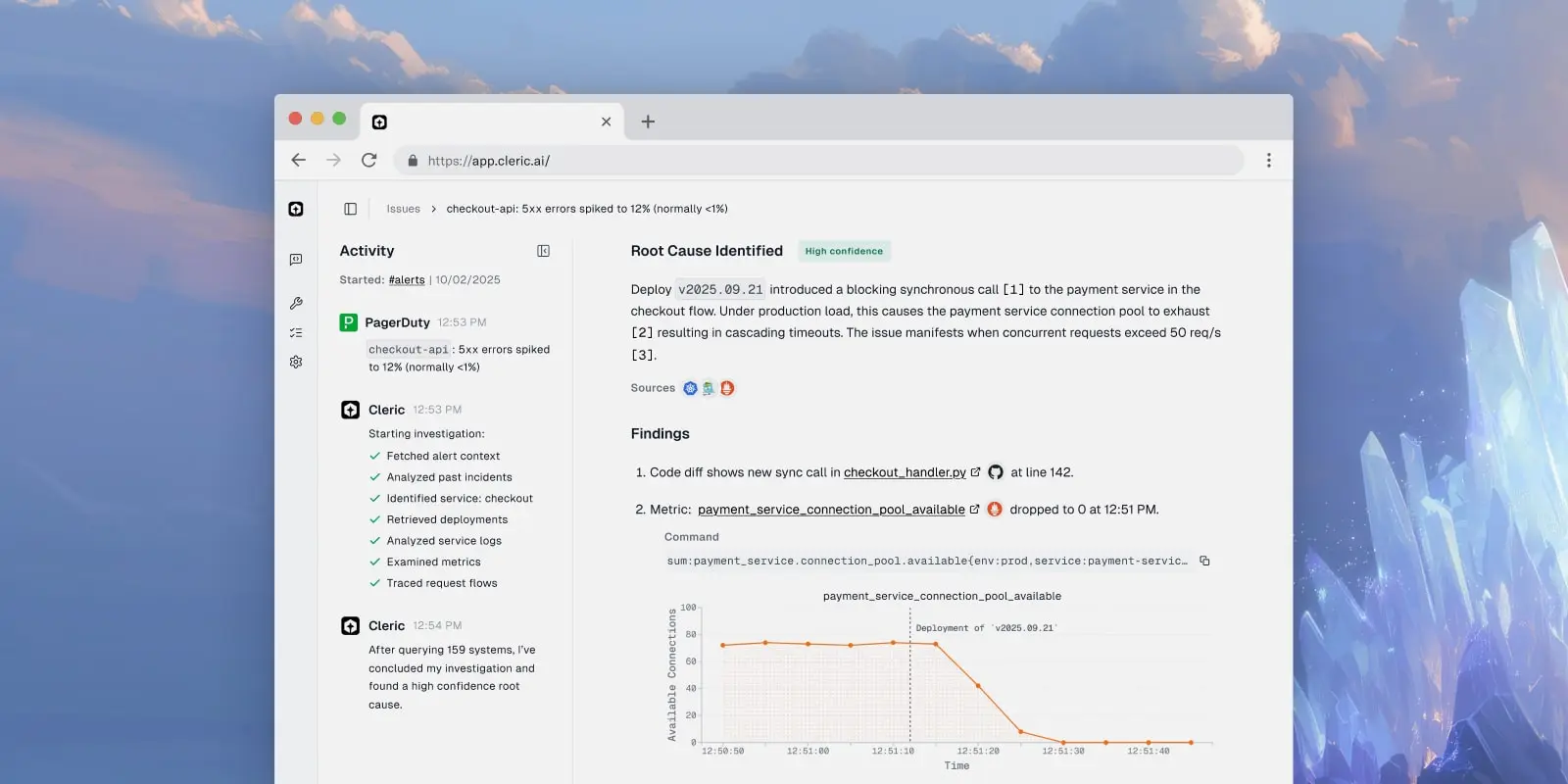Click the Cleric logo in the sidebar

click(x=296, y=209)
